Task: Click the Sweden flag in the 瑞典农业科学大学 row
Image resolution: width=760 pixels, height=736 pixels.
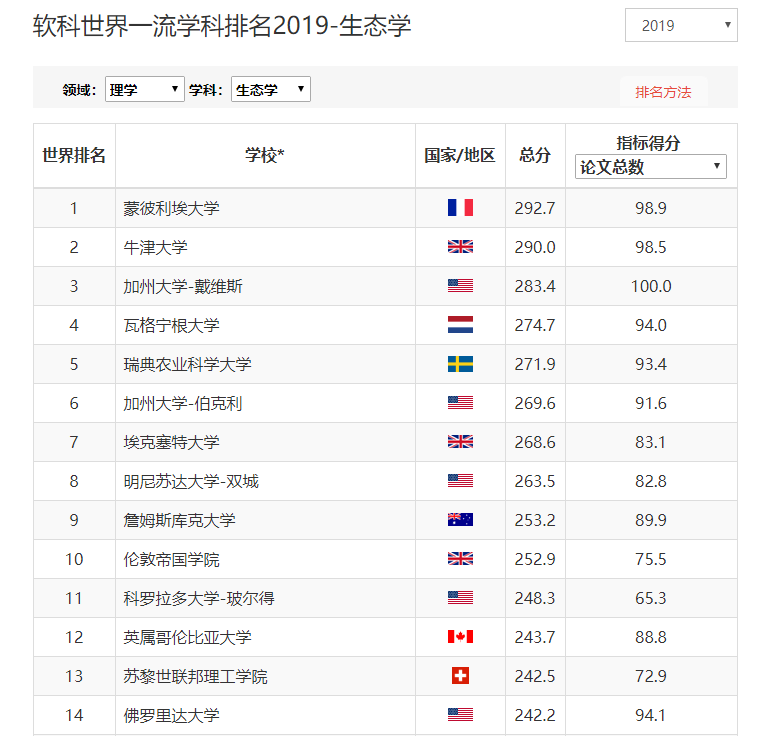Action: coord(460,364)
